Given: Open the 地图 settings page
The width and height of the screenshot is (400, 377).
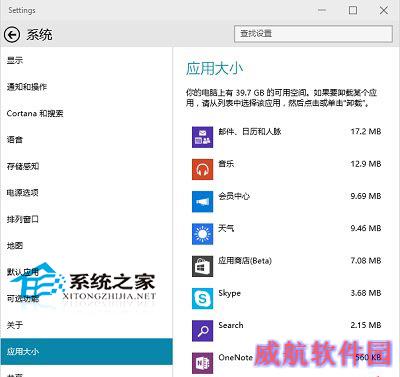Looking at the screenshot, I should (x=15, y=246).
